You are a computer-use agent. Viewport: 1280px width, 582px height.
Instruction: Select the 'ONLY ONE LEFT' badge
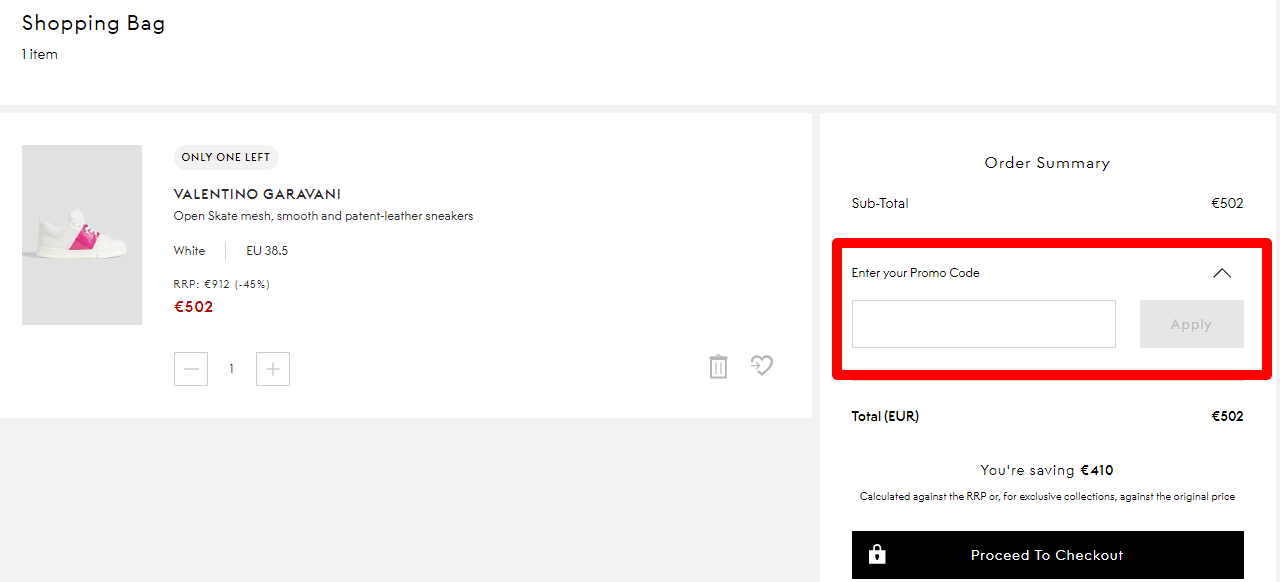click(226, 157)
